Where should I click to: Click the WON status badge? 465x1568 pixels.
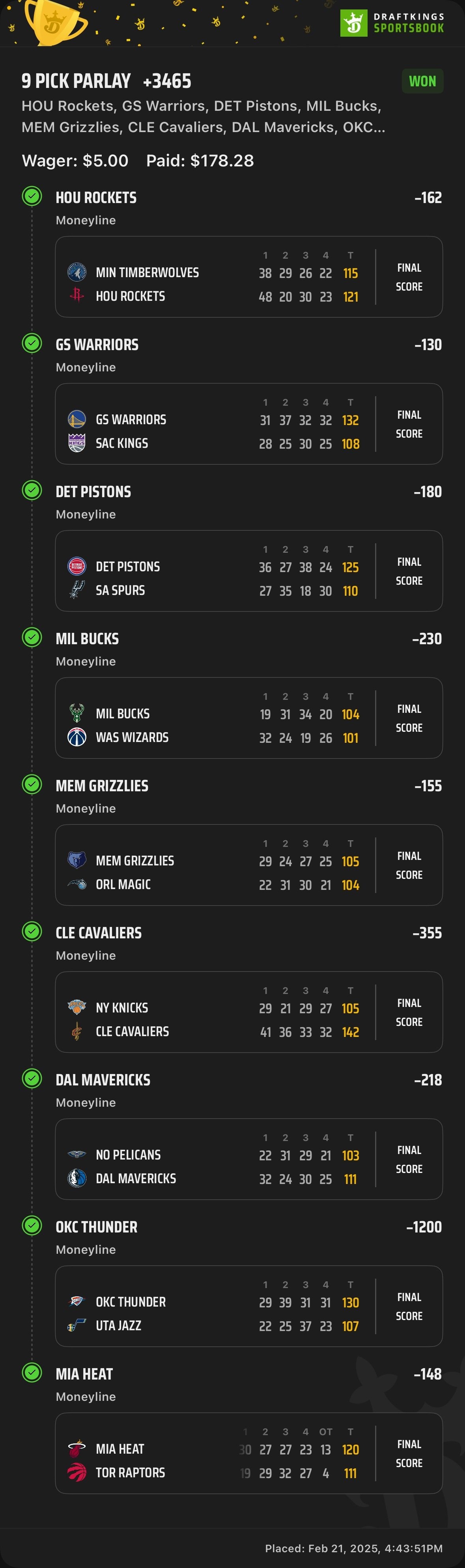(422, 81)
